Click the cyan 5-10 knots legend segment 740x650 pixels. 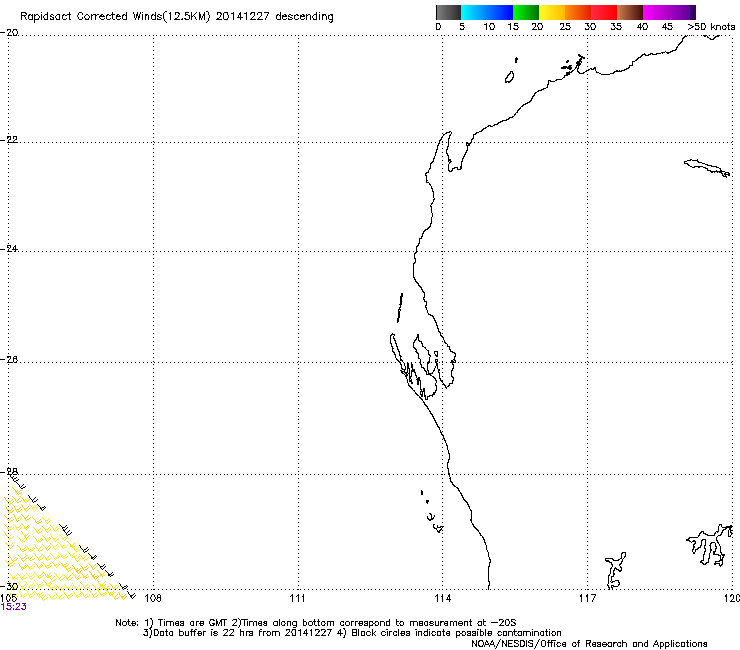point(474,12)
